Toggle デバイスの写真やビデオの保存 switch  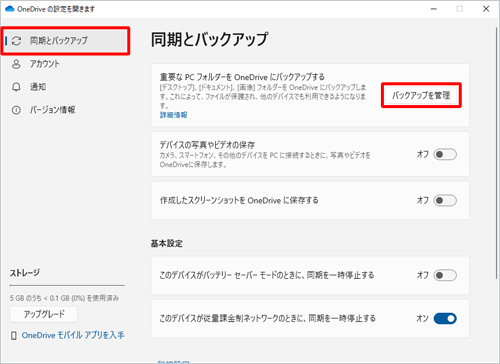[445, 154]
